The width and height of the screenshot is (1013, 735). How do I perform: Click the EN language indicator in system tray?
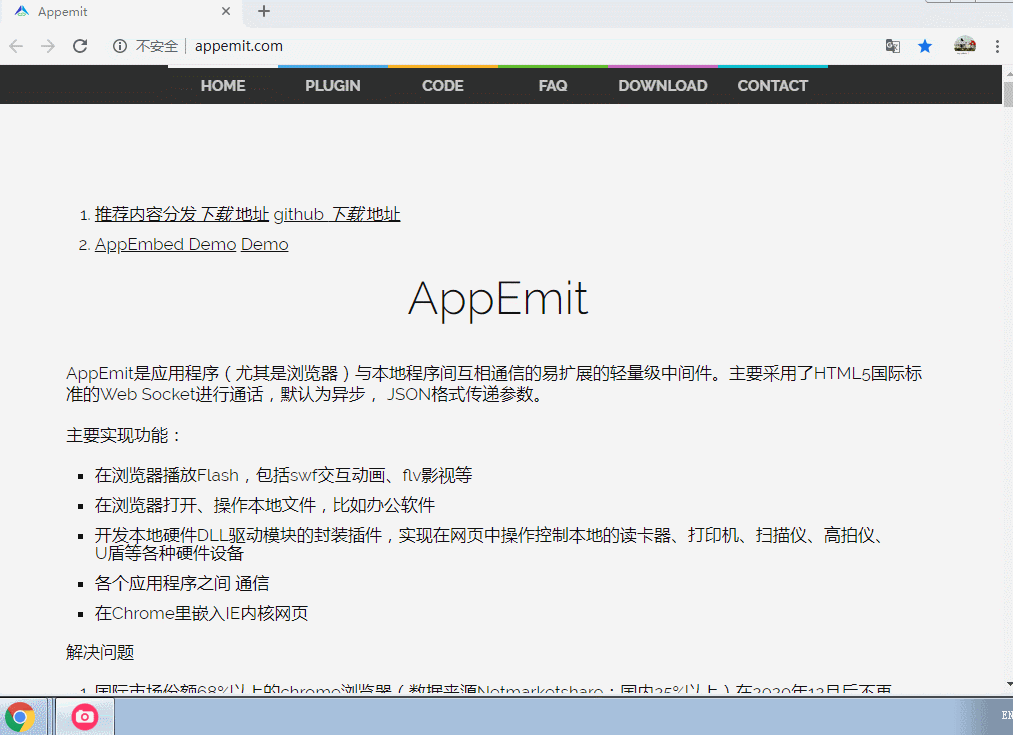point(1005,716)
